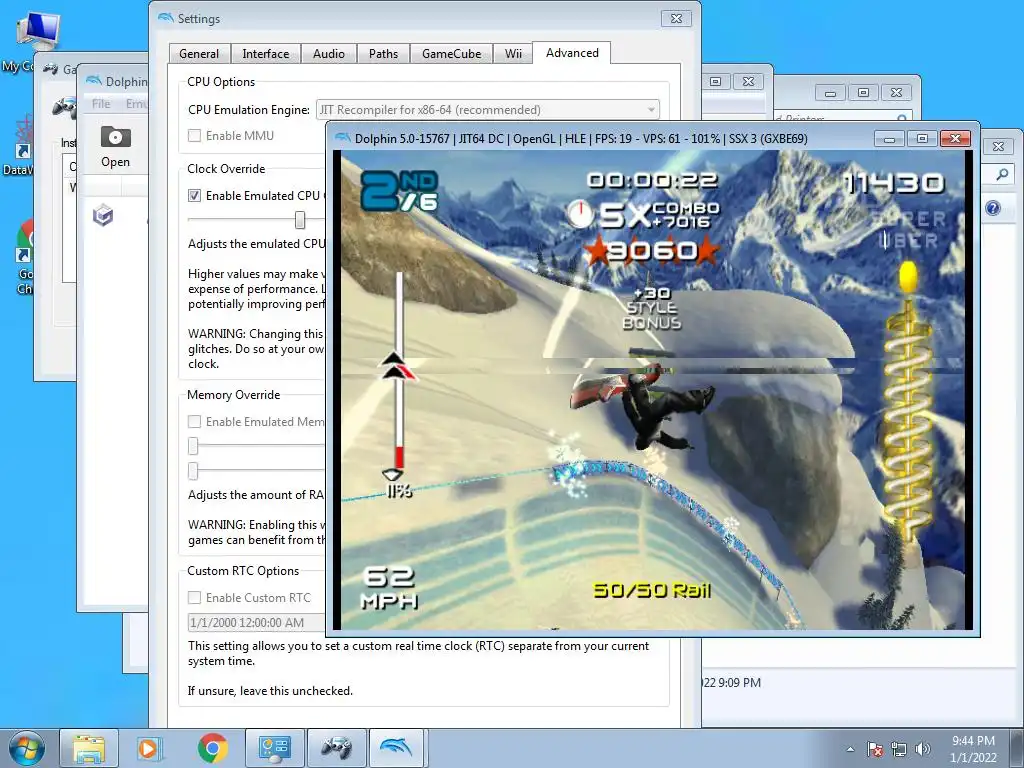Open File Explorer from the taskbar

[x=89, y=748]
